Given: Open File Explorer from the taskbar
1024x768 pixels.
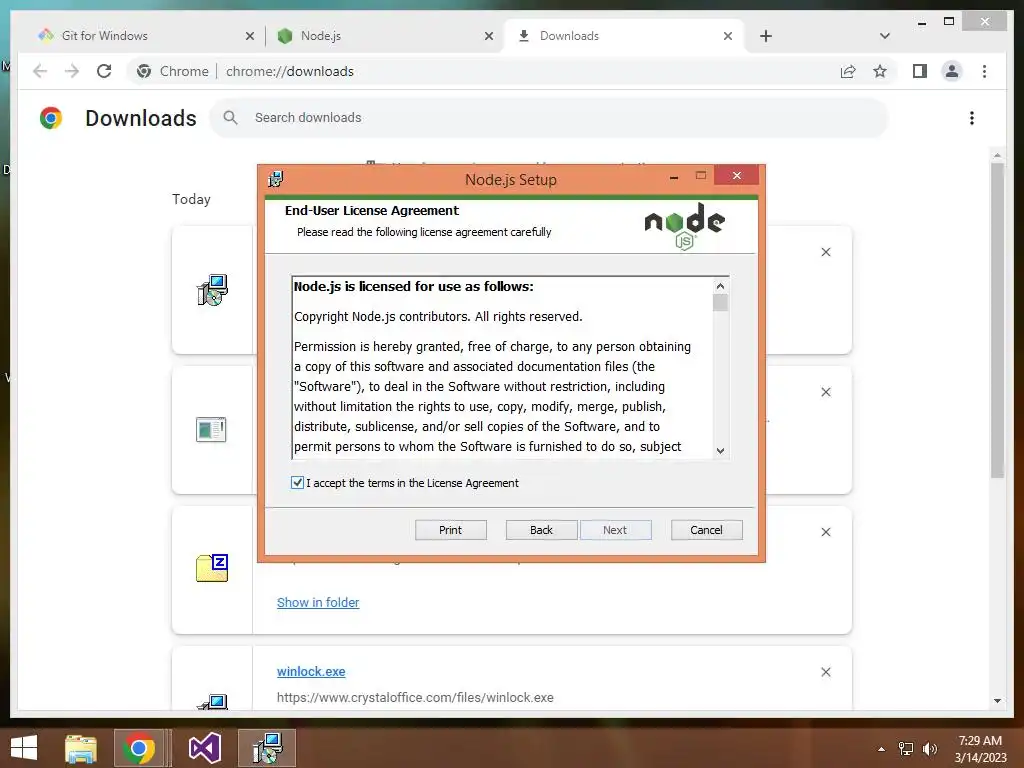Looking at the screenshot, I should 81,748.
